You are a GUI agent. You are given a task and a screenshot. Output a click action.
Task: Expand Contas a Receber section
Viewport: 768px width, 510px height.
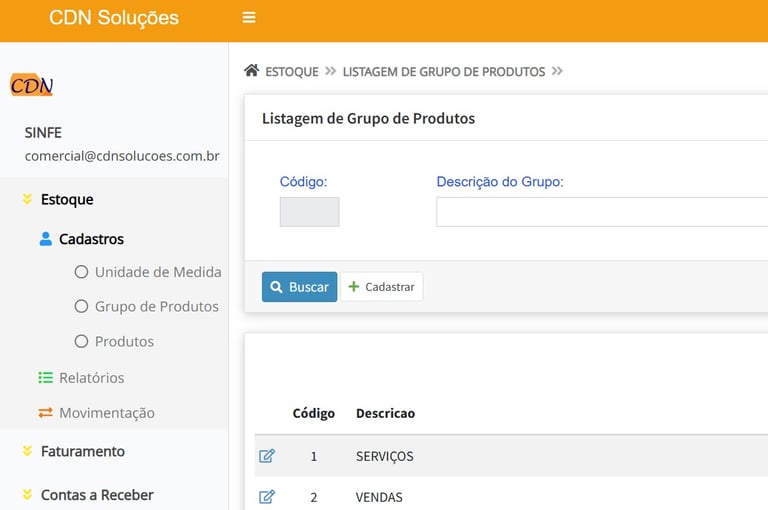pos(96,495)
